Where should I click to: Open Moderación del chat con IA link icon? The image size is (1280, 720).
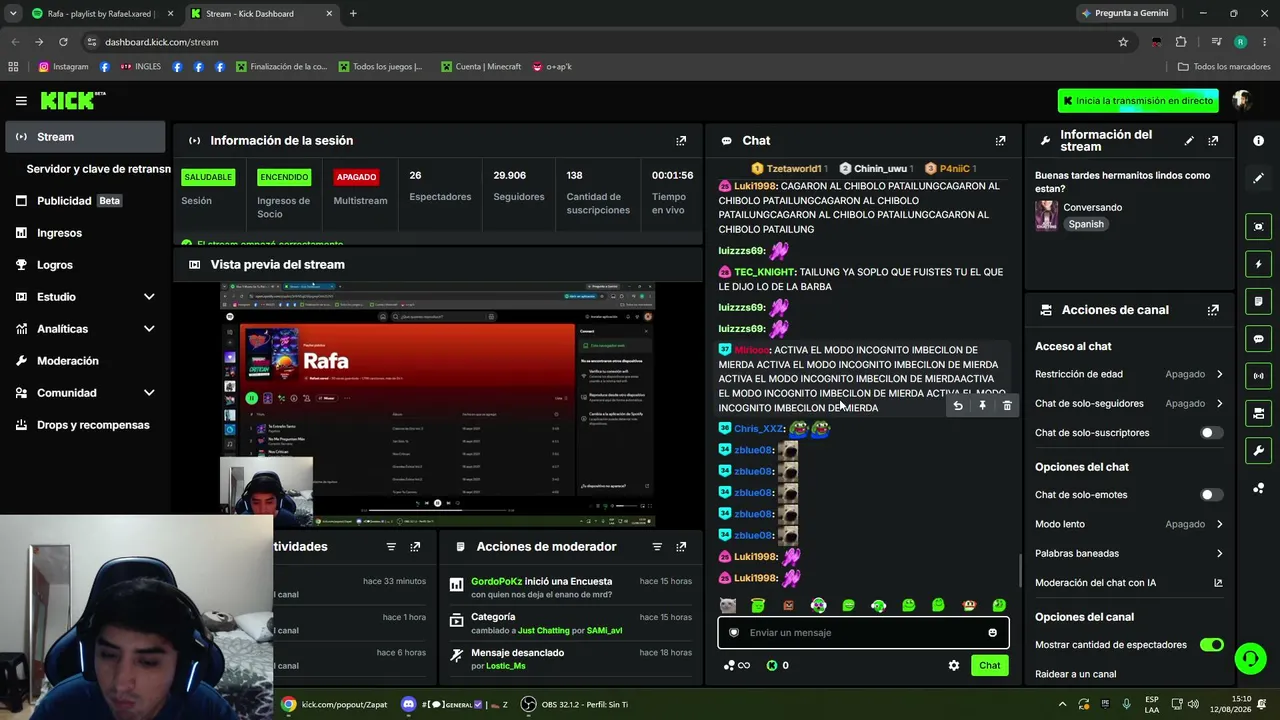pos(1218,583)
